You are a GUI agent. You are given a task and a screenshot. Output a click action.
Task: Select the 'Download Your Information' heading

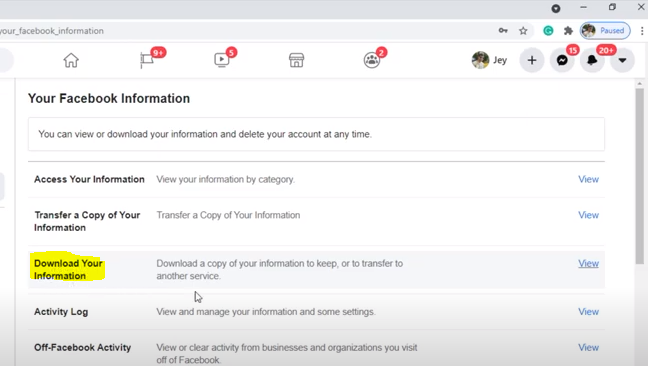coord(68,269)
